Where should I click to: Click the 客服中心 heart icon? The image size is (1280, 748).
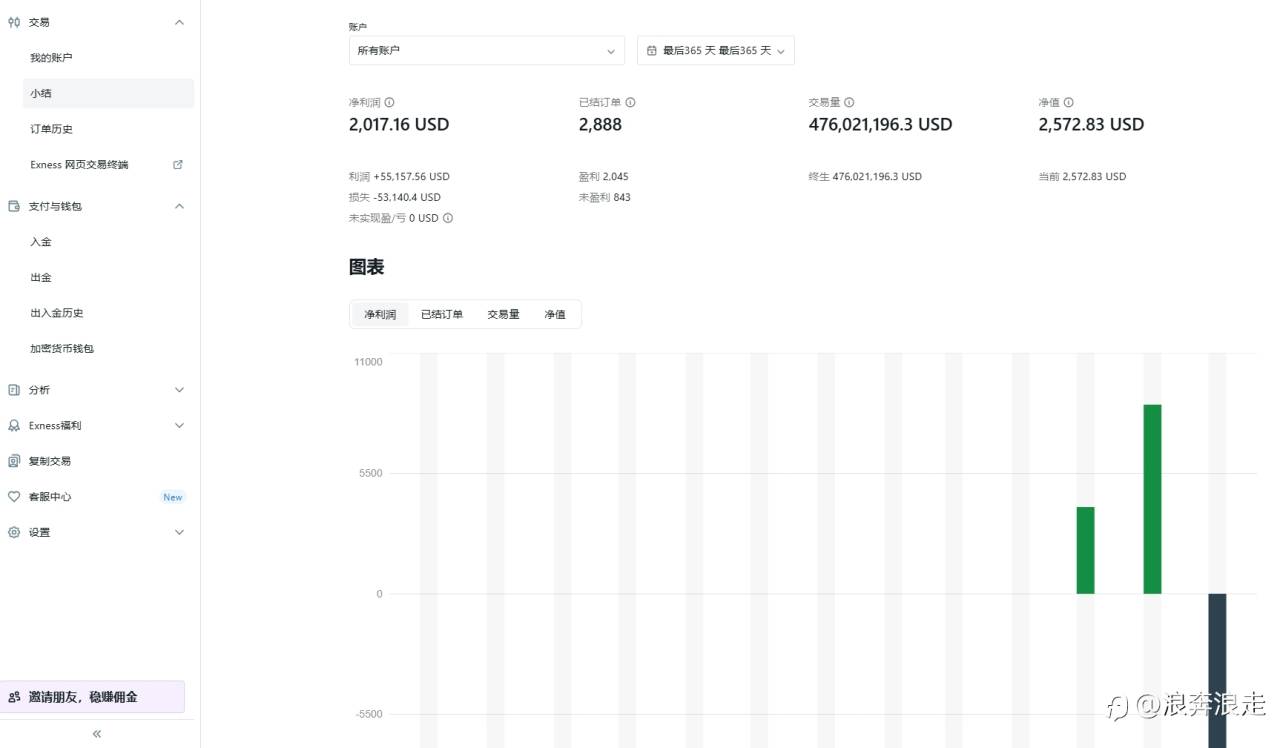point(14,497)
